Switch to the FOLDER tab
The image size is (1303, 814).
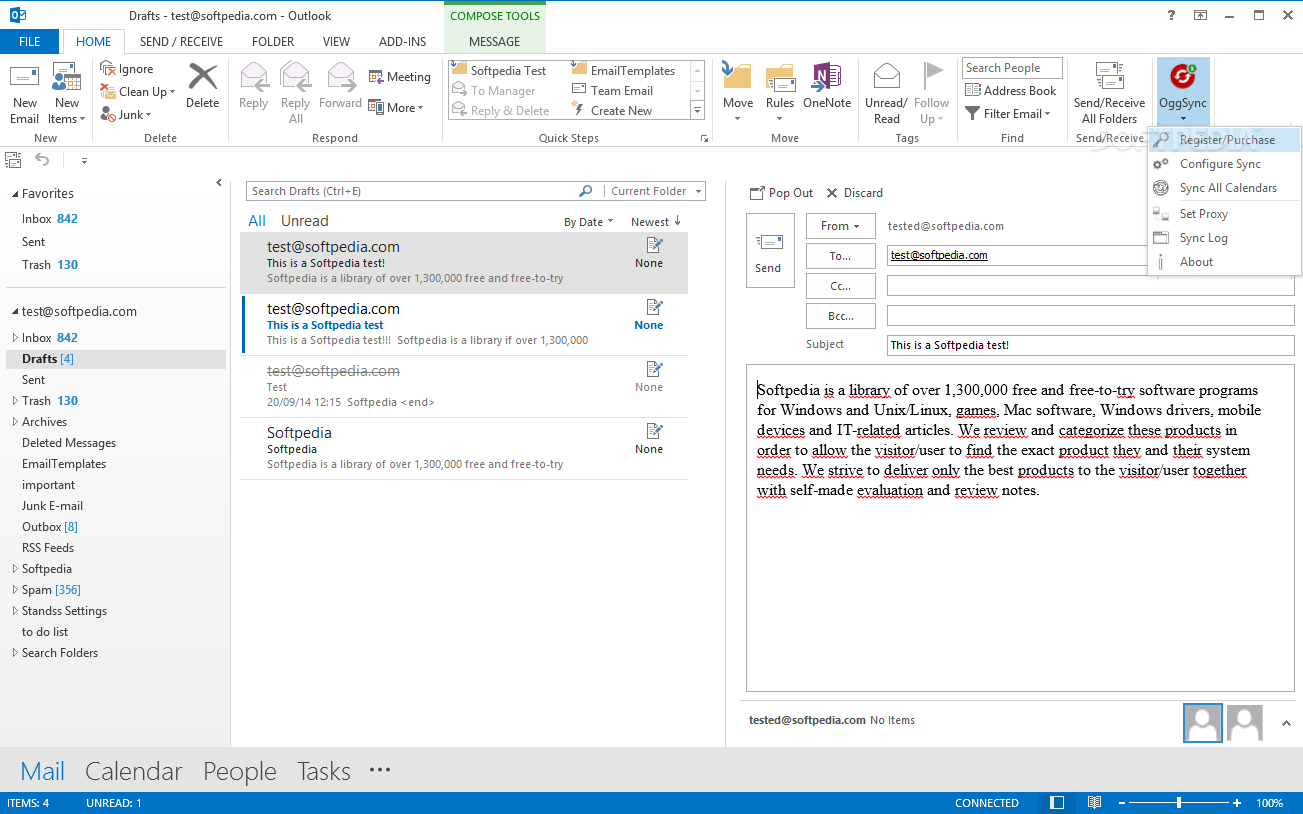click(273, 42)
